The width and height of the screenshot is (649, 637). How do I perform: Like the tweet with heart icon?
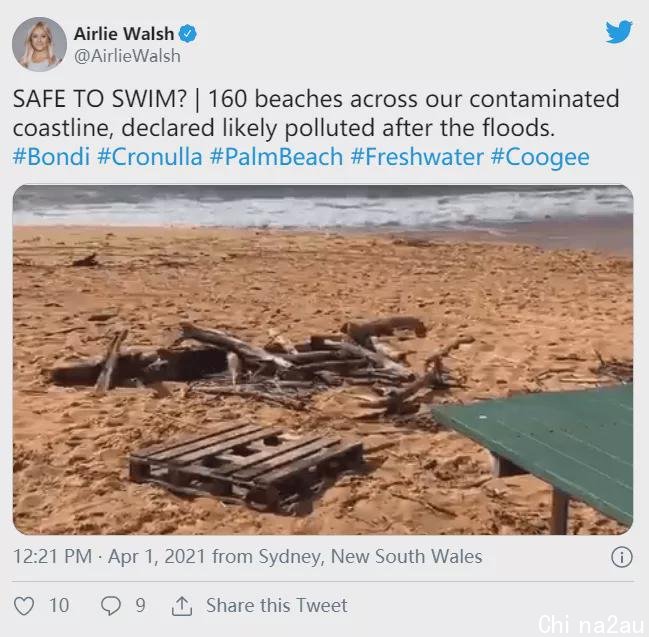(x=24, y=606)
